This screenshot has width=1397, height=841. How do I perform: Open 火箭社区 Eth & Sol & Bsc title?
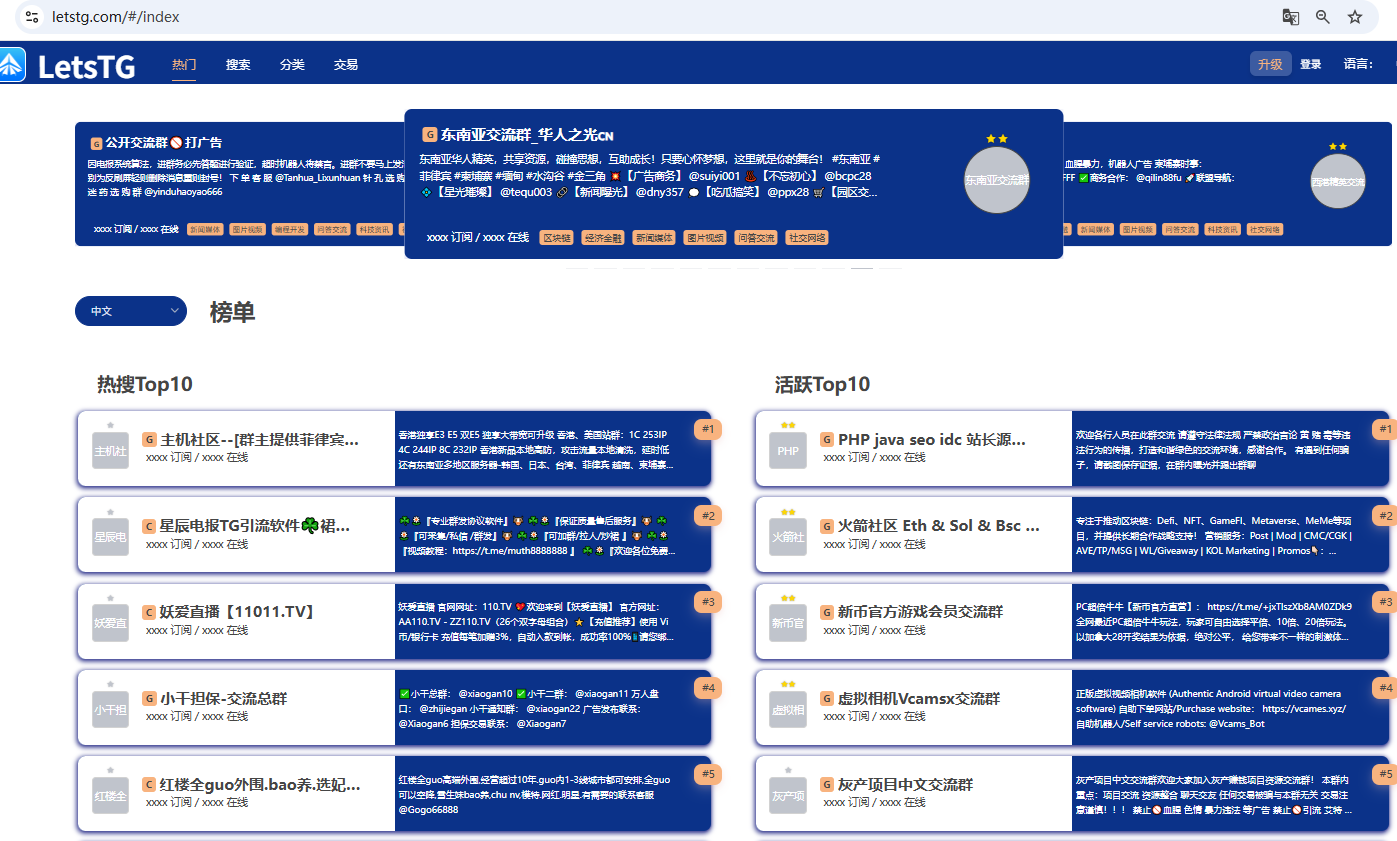tap(939, 526)
